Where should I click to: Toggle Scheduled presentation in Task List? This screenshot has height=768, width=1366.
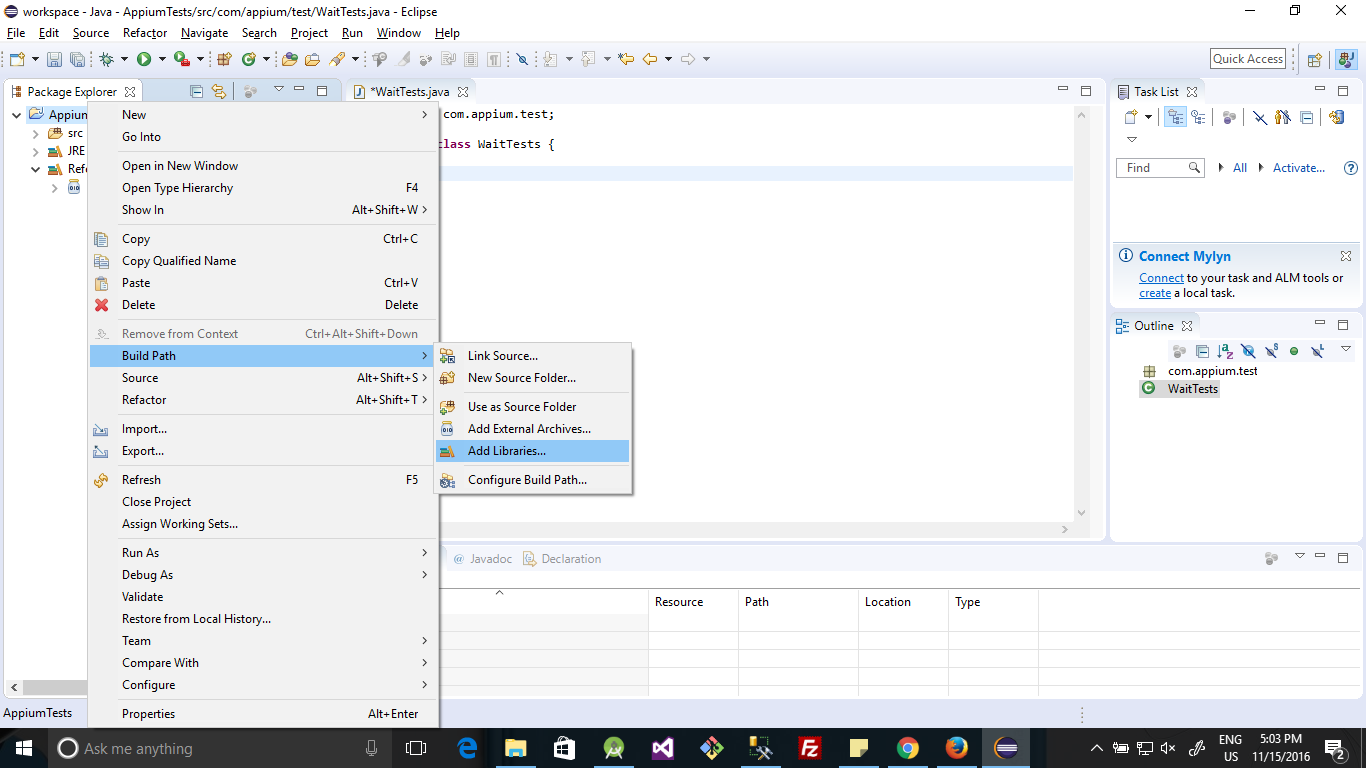point(1198,117)
